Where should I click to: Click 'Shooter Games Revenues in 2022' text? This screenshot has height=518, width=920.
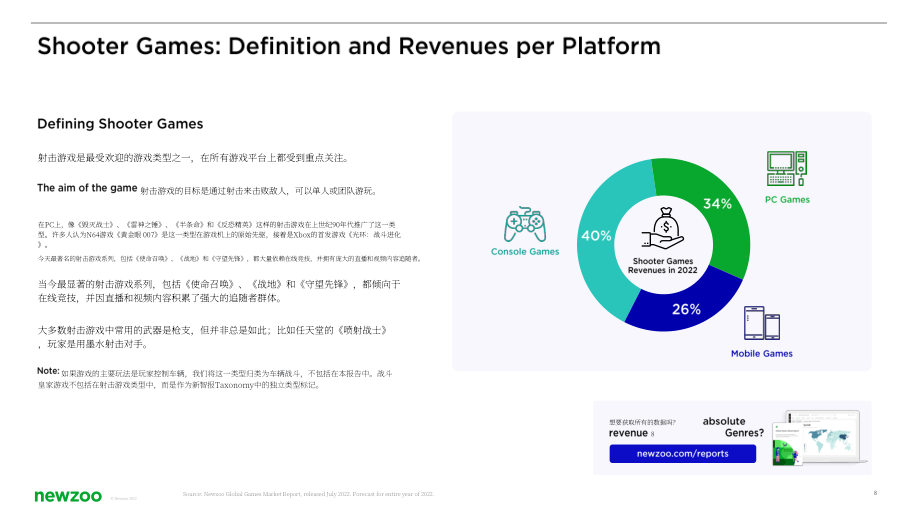point(663,266)
